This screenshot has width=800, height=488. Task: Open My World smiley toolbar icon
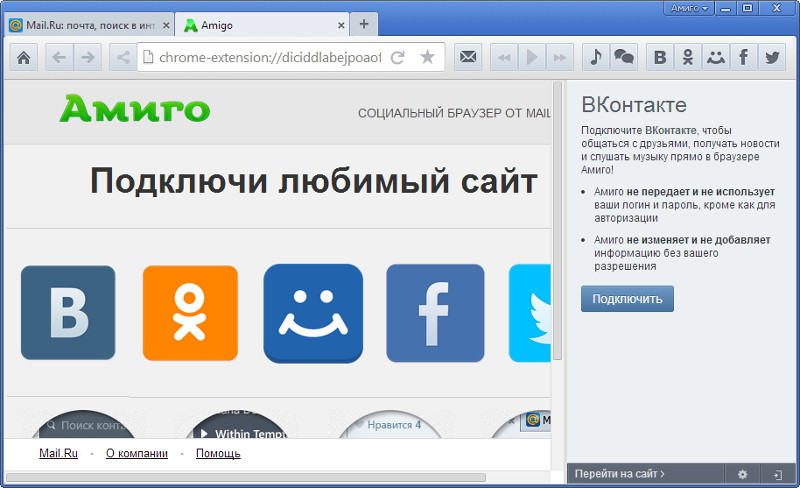[716, 58]
